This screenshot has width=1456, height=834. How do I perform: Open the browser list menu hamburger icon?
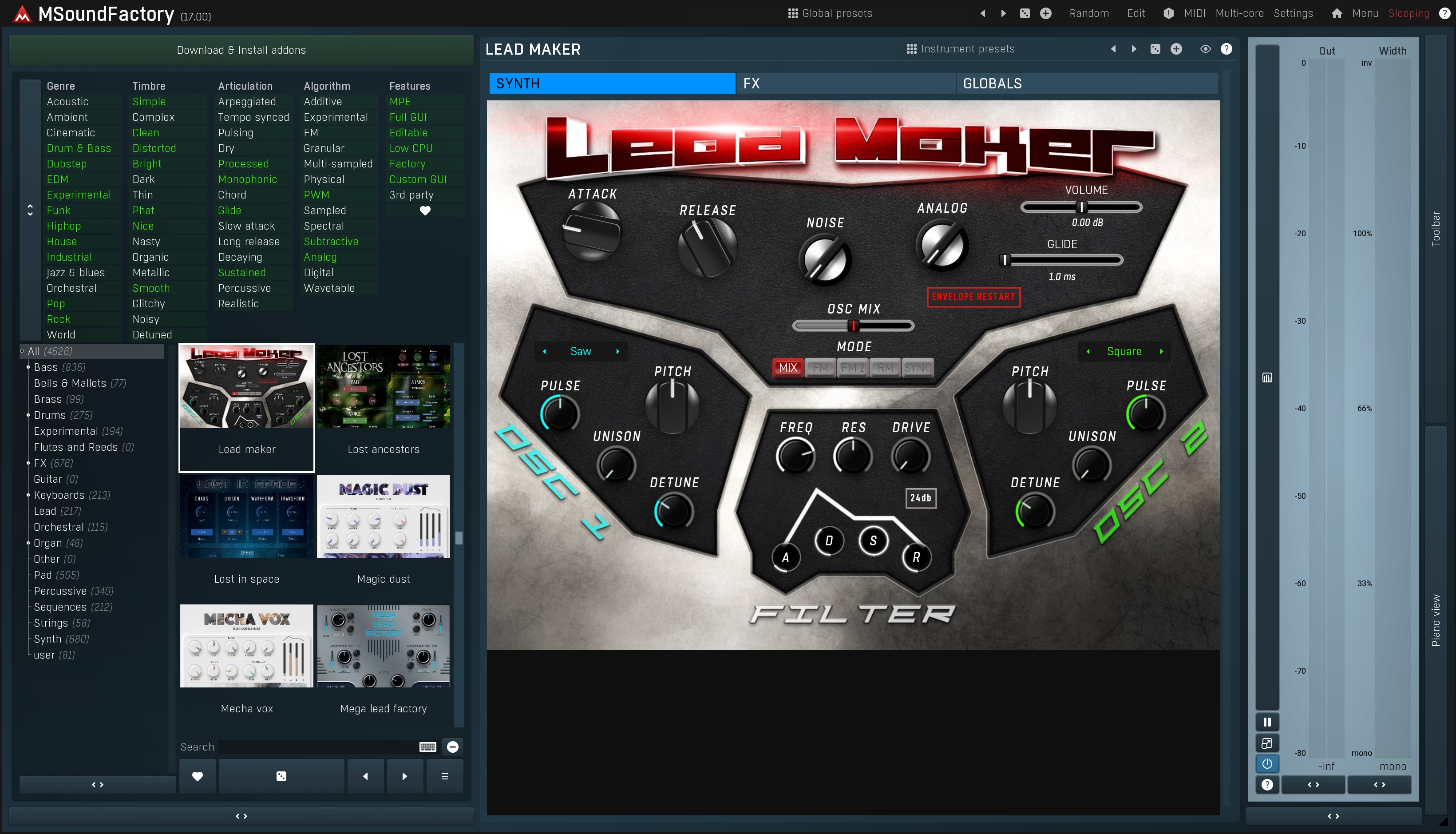click(x=444, y=776)
